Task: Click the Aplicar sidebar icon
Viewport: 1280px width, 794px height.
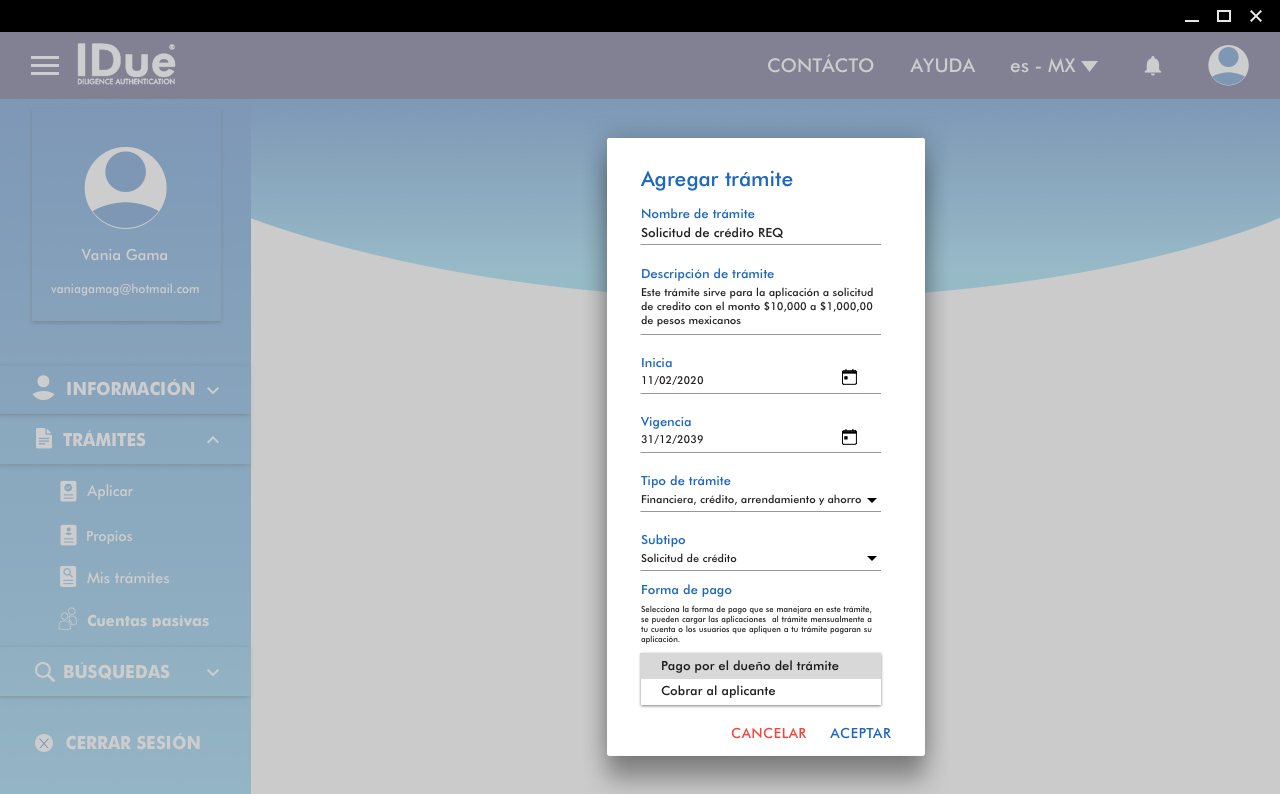Action: click(68, 491)
